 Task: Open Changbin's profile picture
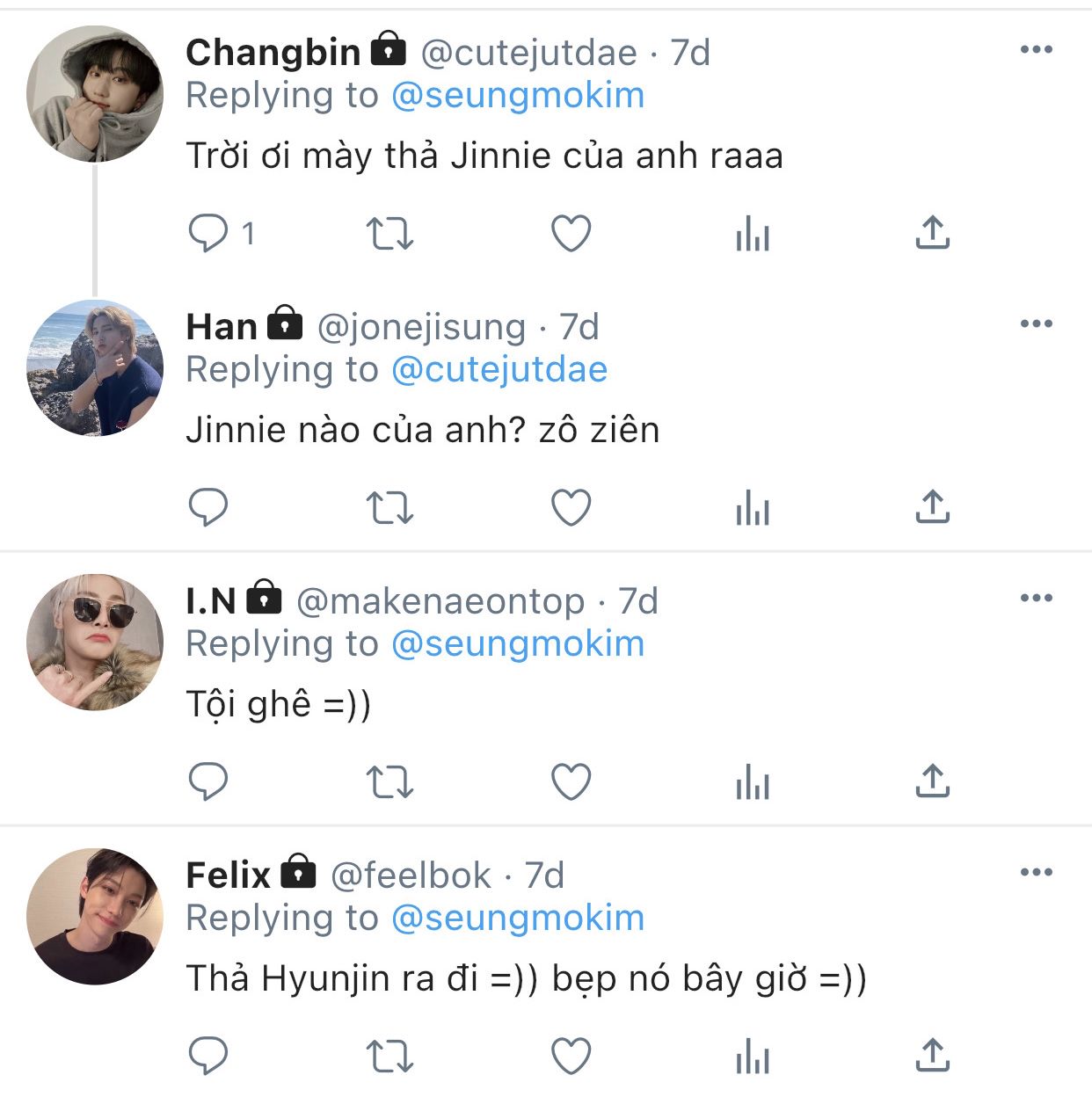95,94
